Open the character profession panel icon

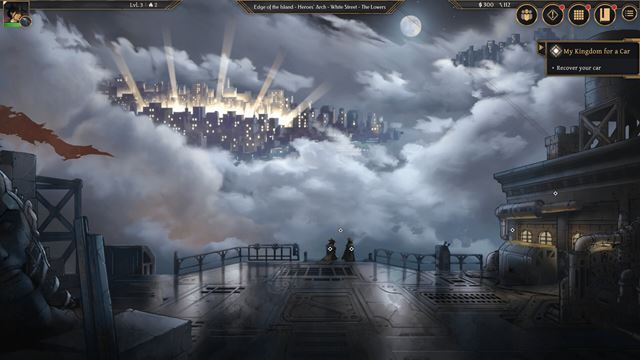coord(527,15)
